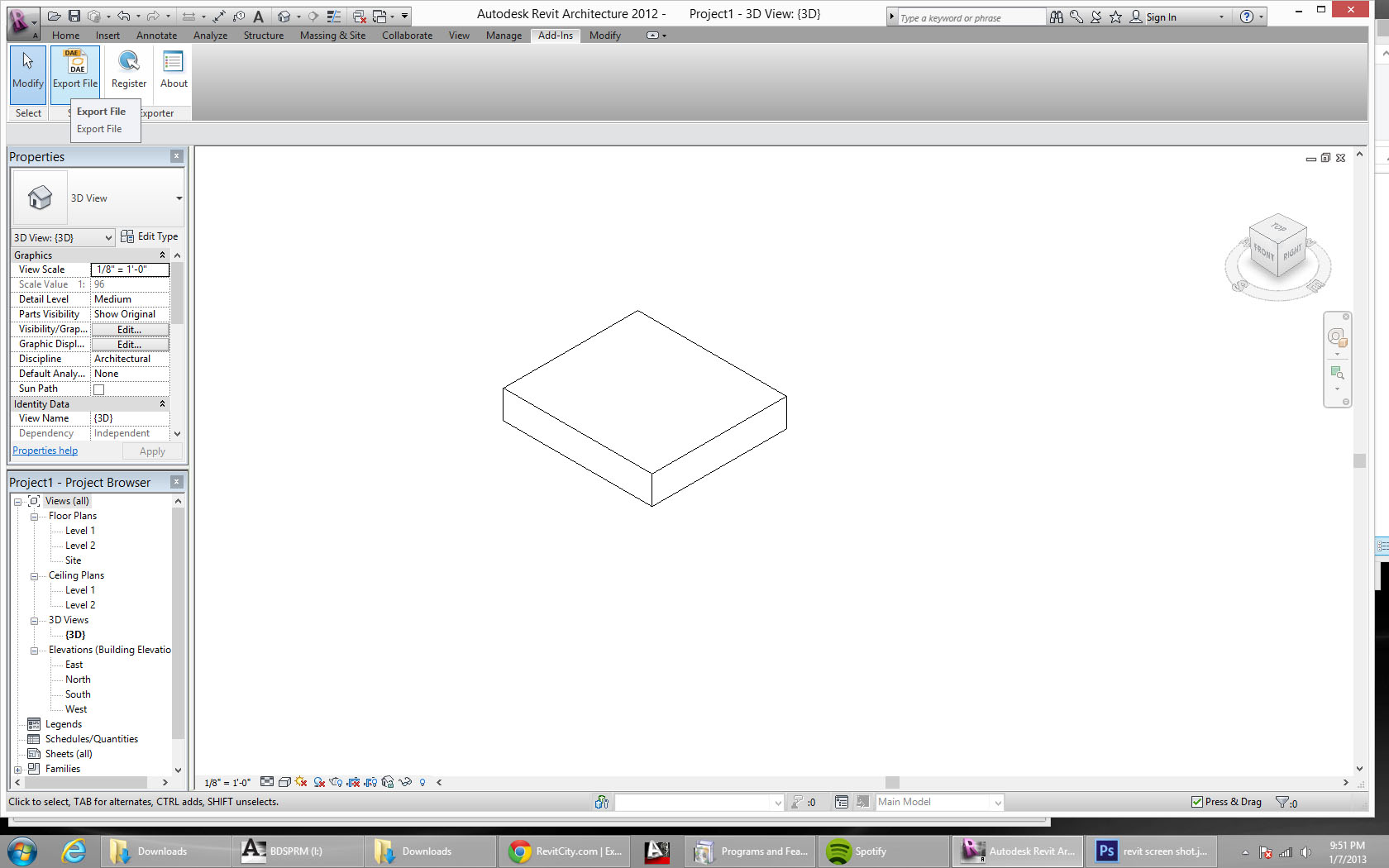The width and height of the screenshot is (1389, 868).
Task: Click the Export File DAE icon
Action: (x=75, y=64)
